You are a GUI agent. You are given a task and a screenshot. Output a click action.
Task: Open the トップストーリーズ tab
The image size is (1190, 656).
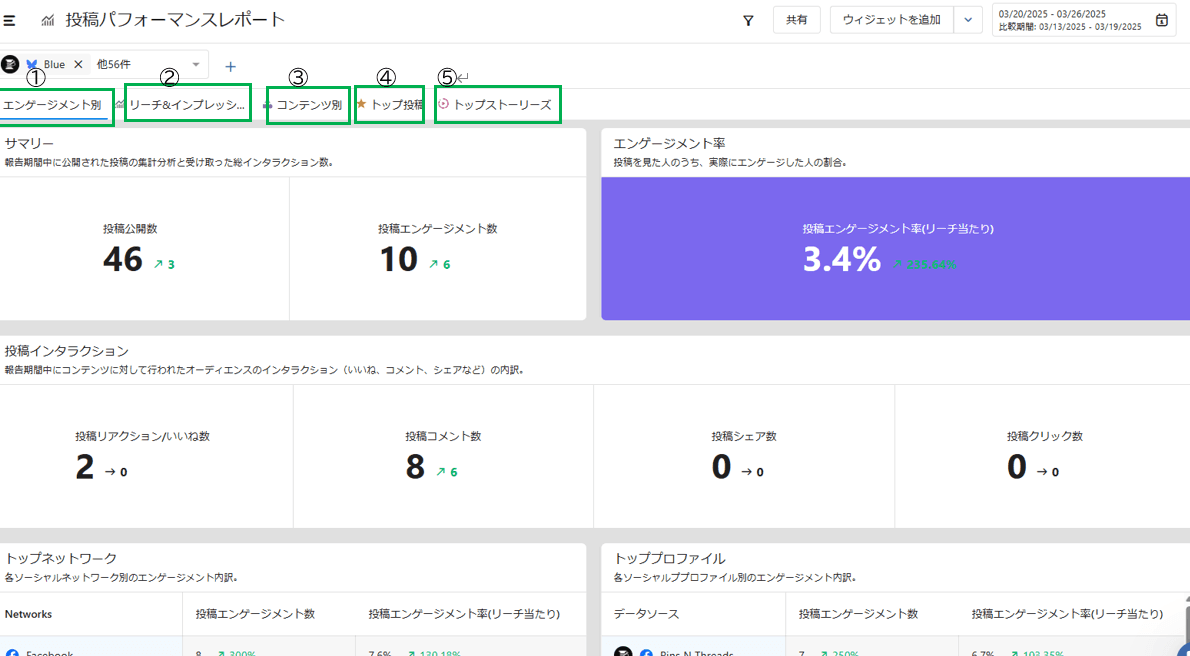pyautogui.click(x=501, y=104)
